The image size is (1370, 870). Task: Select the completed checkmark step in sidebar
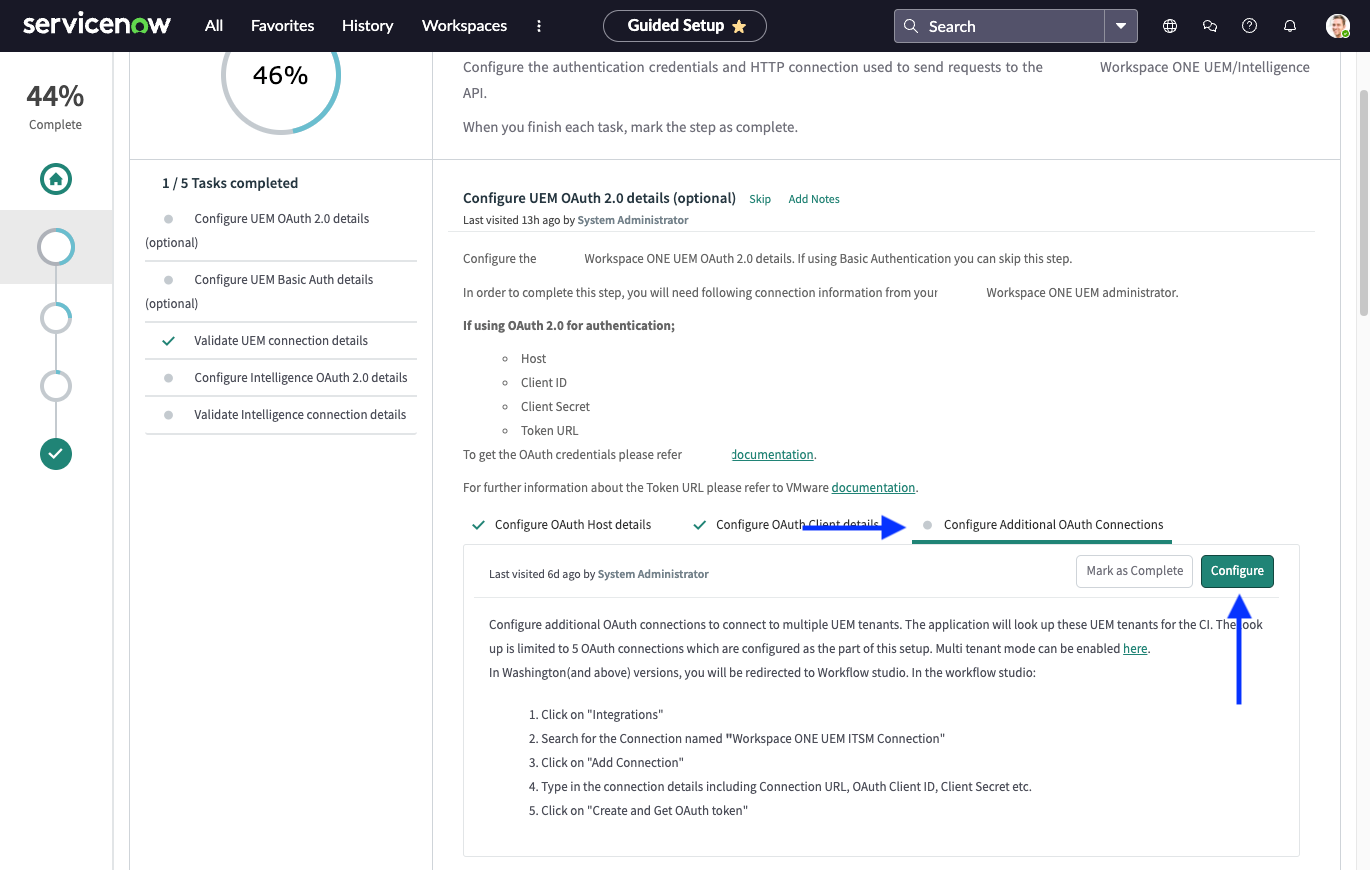pyautogui.click(x=55, y=453)
